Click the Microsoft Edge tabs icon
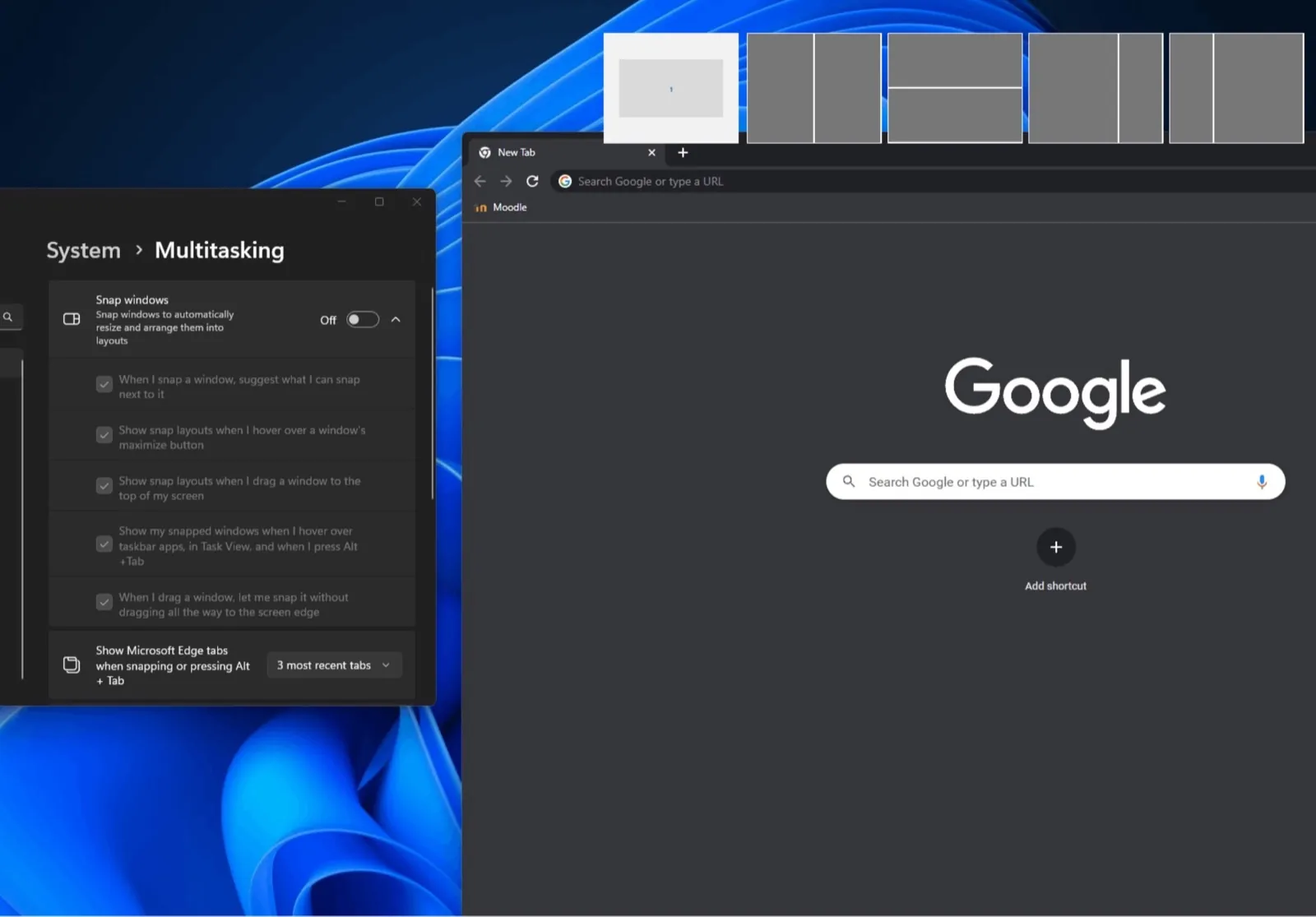Viewport: 1316px width, 917px height. point(71,664)
